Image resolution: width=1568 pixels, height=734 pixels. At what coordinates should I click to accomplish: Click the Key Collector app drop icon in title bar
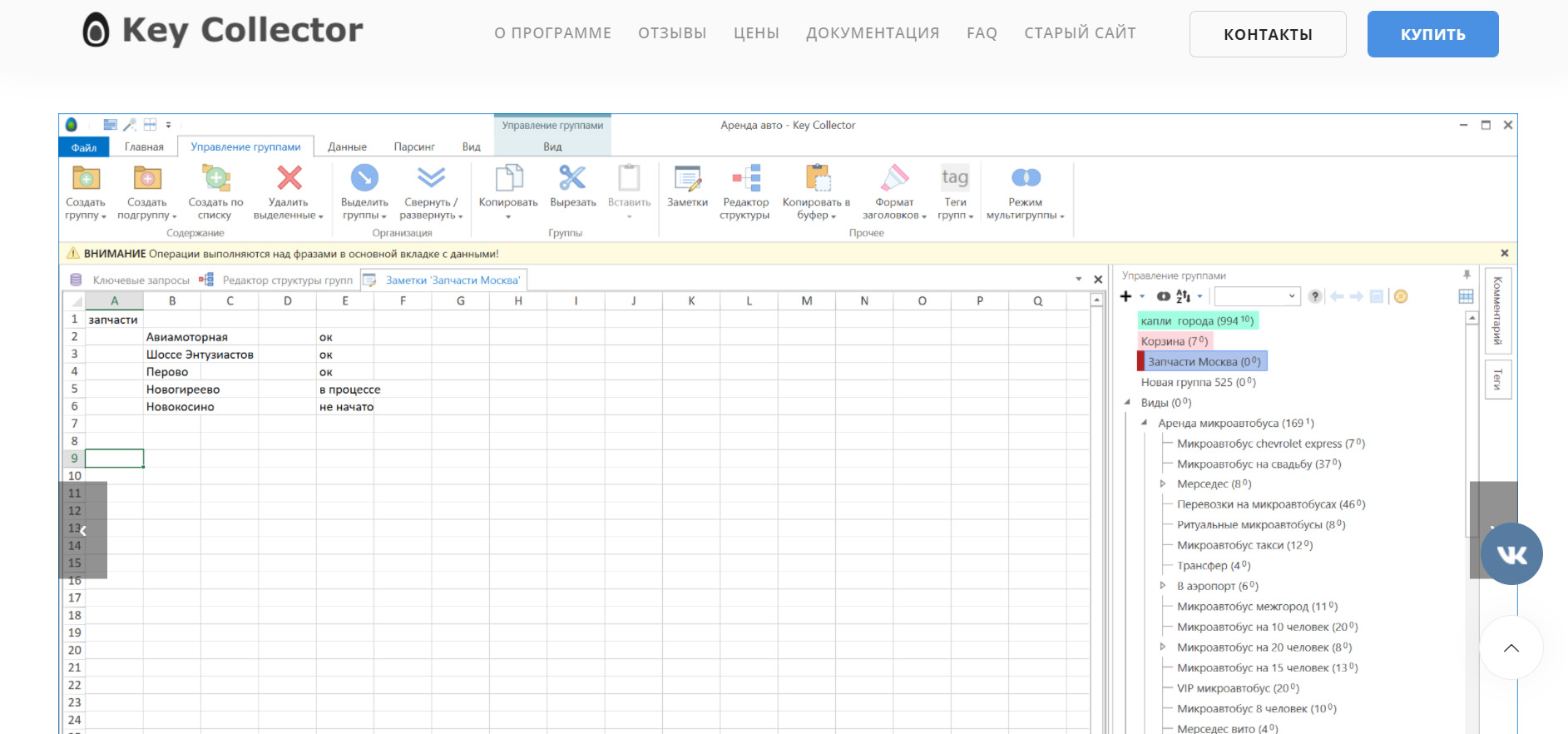pyautogui.click(x=72, y=125)
